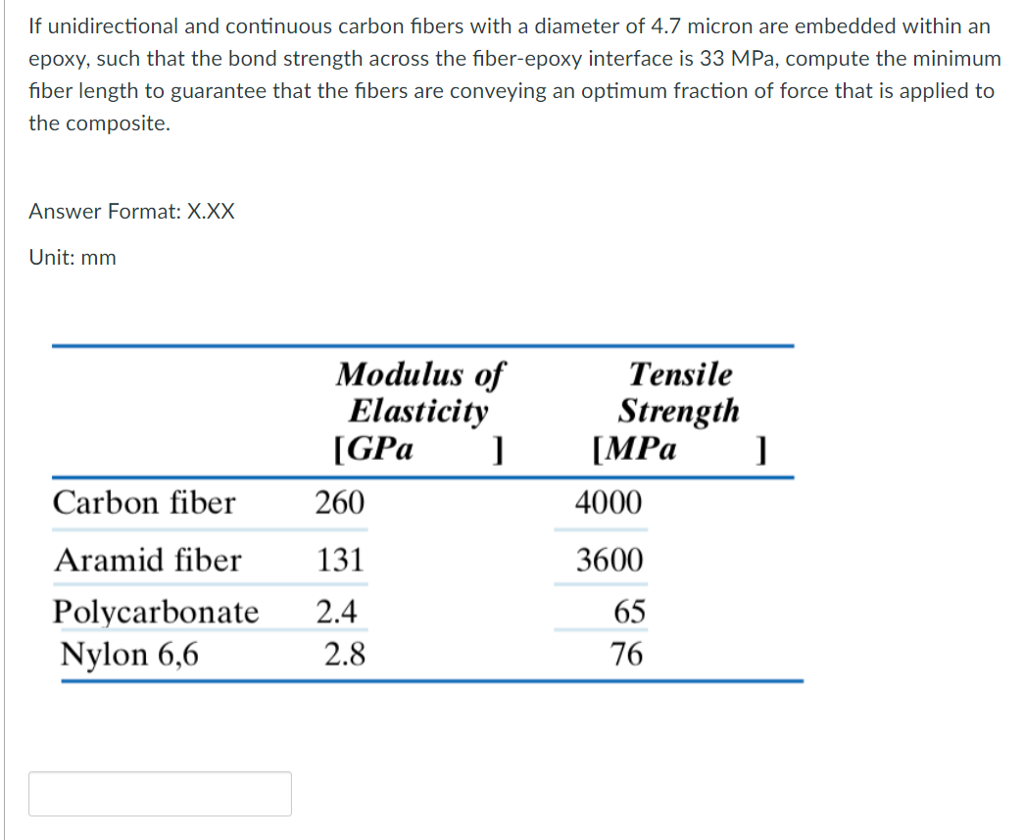Screen dimensions: 1024x840
Task: Click the Answer Format: X.XX text
Action: coord(129,211)
